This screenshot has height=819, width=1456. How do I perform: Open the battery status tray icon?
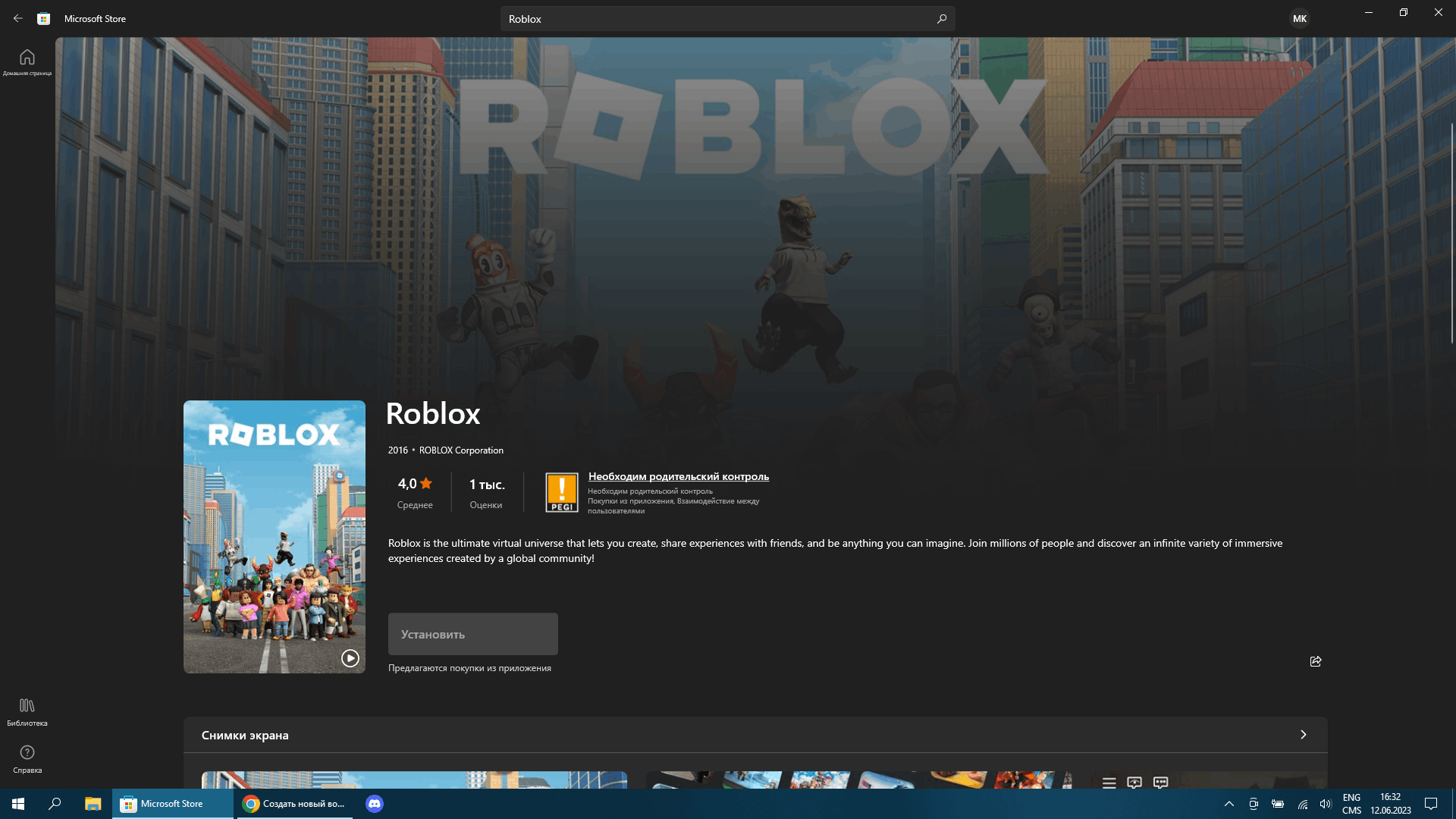tap(1278, 804)
